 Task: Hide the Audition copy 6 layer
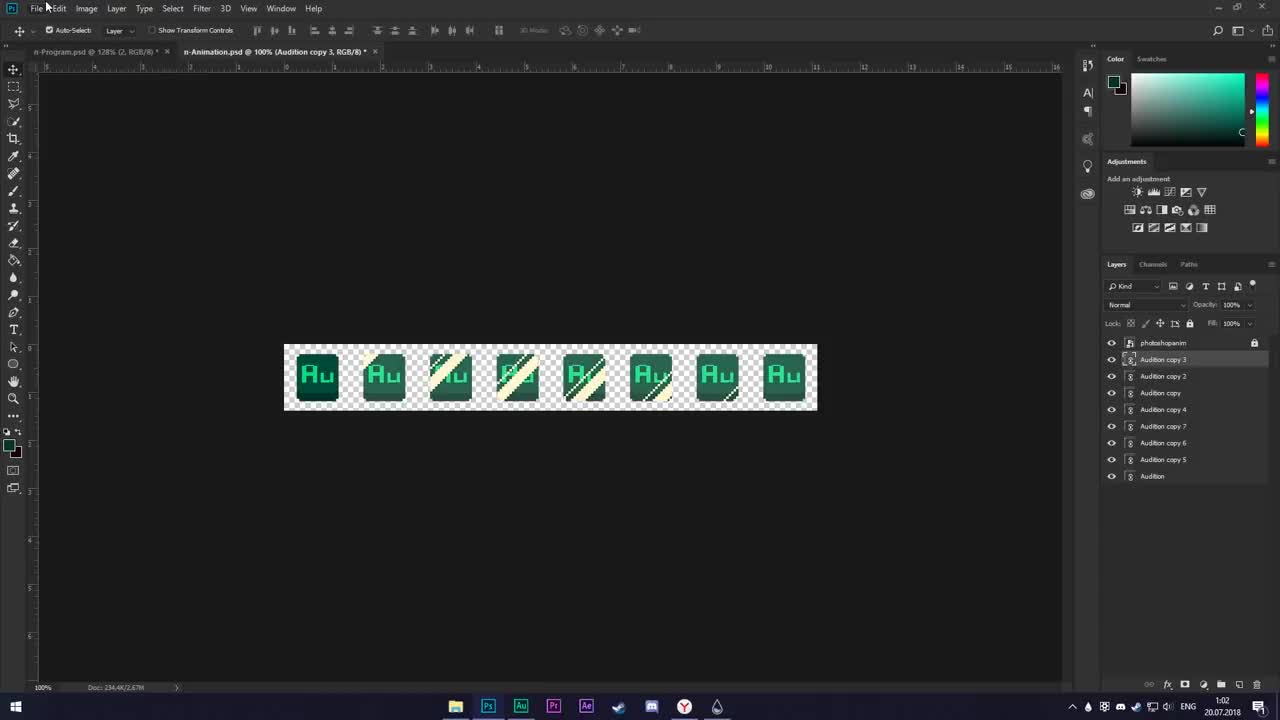[1111, 443]
